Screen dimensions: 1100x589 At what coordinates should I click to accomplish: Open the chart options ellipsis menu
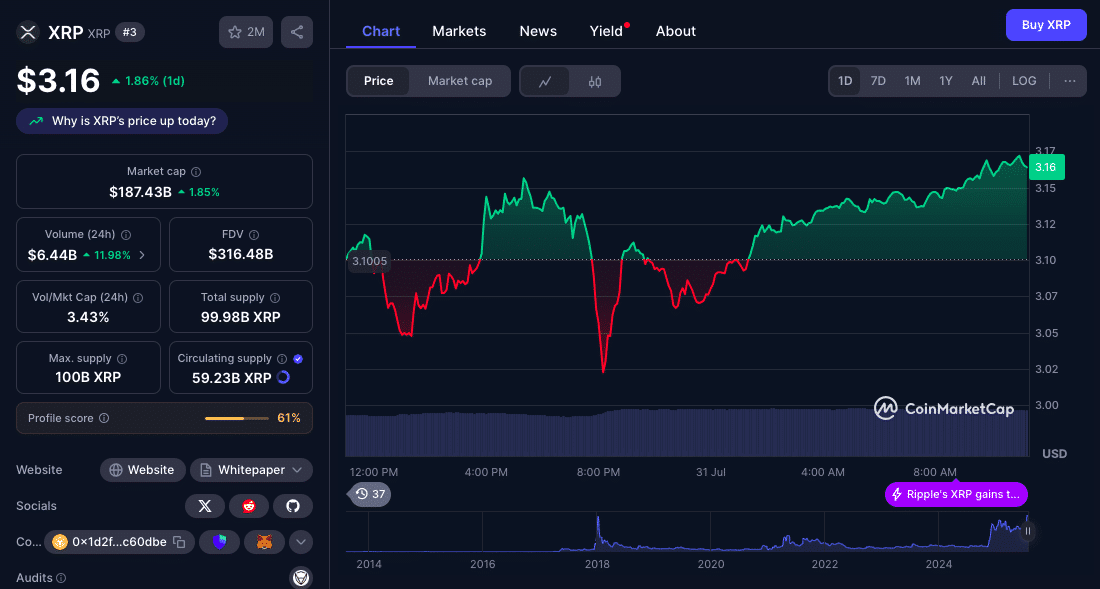(x=1069, y=80)
